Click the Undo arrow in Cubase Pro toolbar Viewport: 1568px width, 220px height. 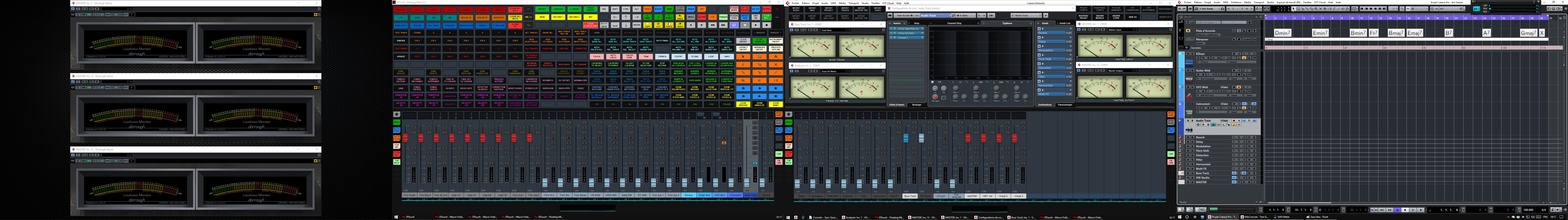tap(1180, 9)
